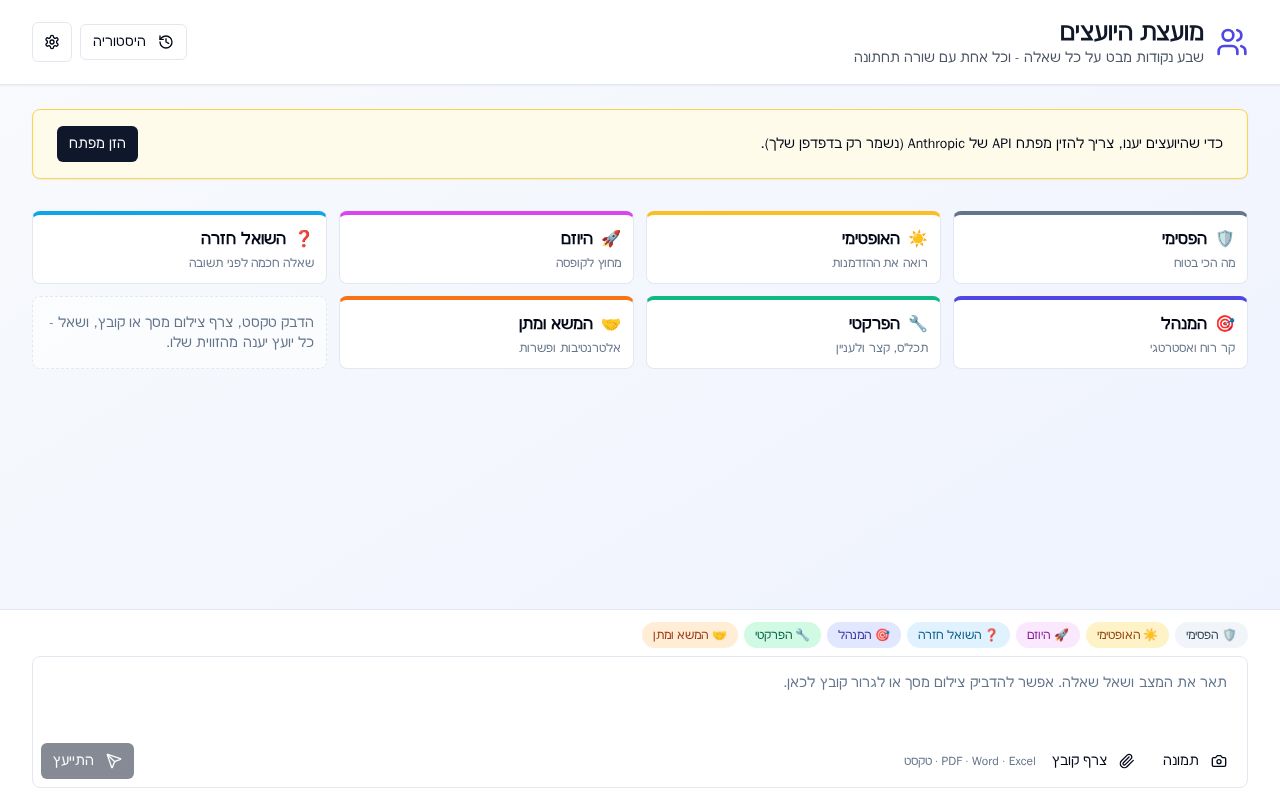Click the handshake icon on המשא ומתן card

coord(611,324)
